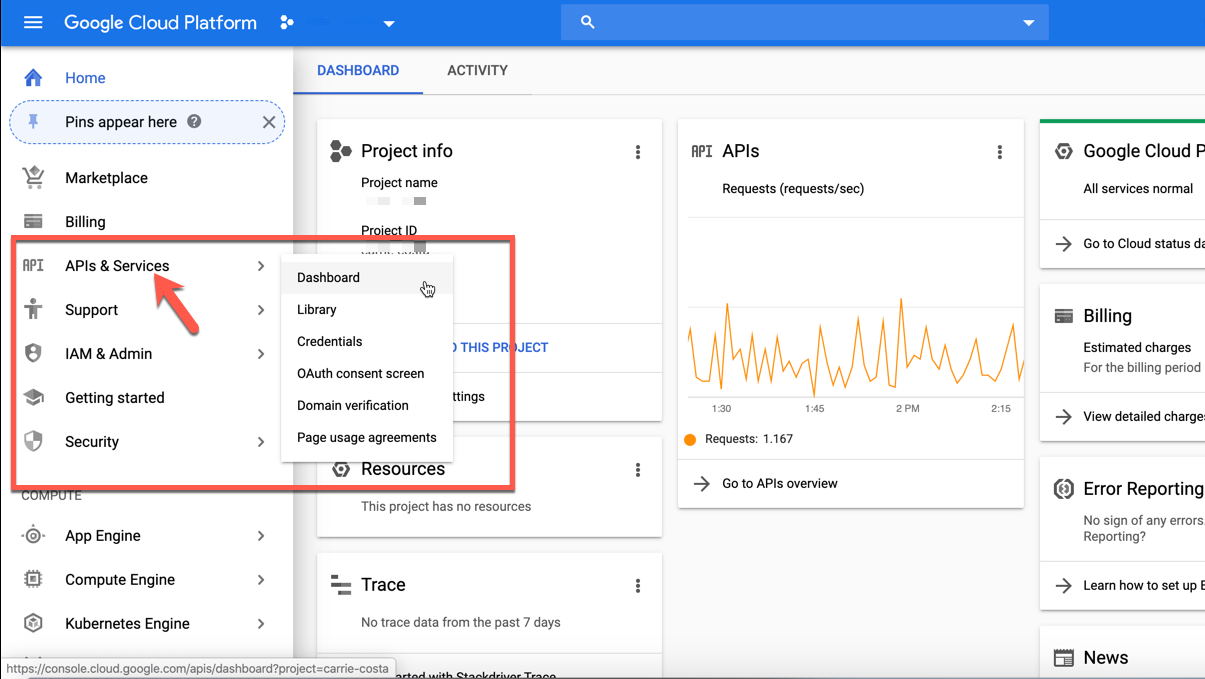Viewport: 1205px width, 679px height.
Task: Expand the APIs & Services submenu chevron
Action: [x=260, y=266]
